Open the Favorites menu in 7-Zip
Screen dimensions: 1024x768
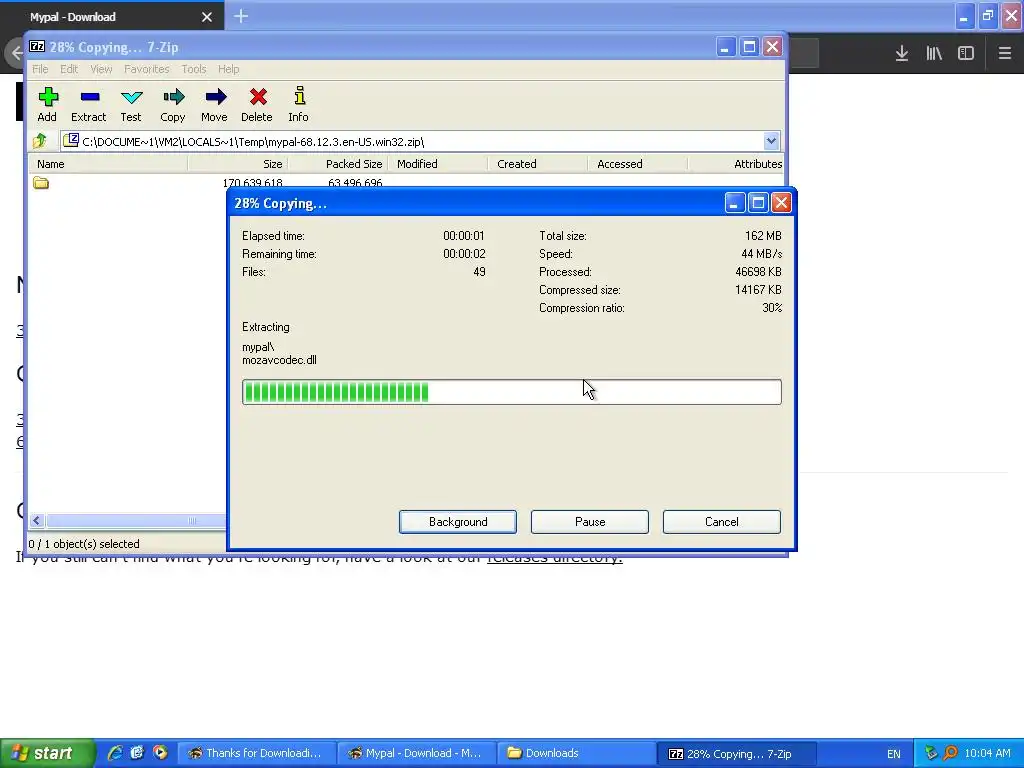tap(146, 69)
